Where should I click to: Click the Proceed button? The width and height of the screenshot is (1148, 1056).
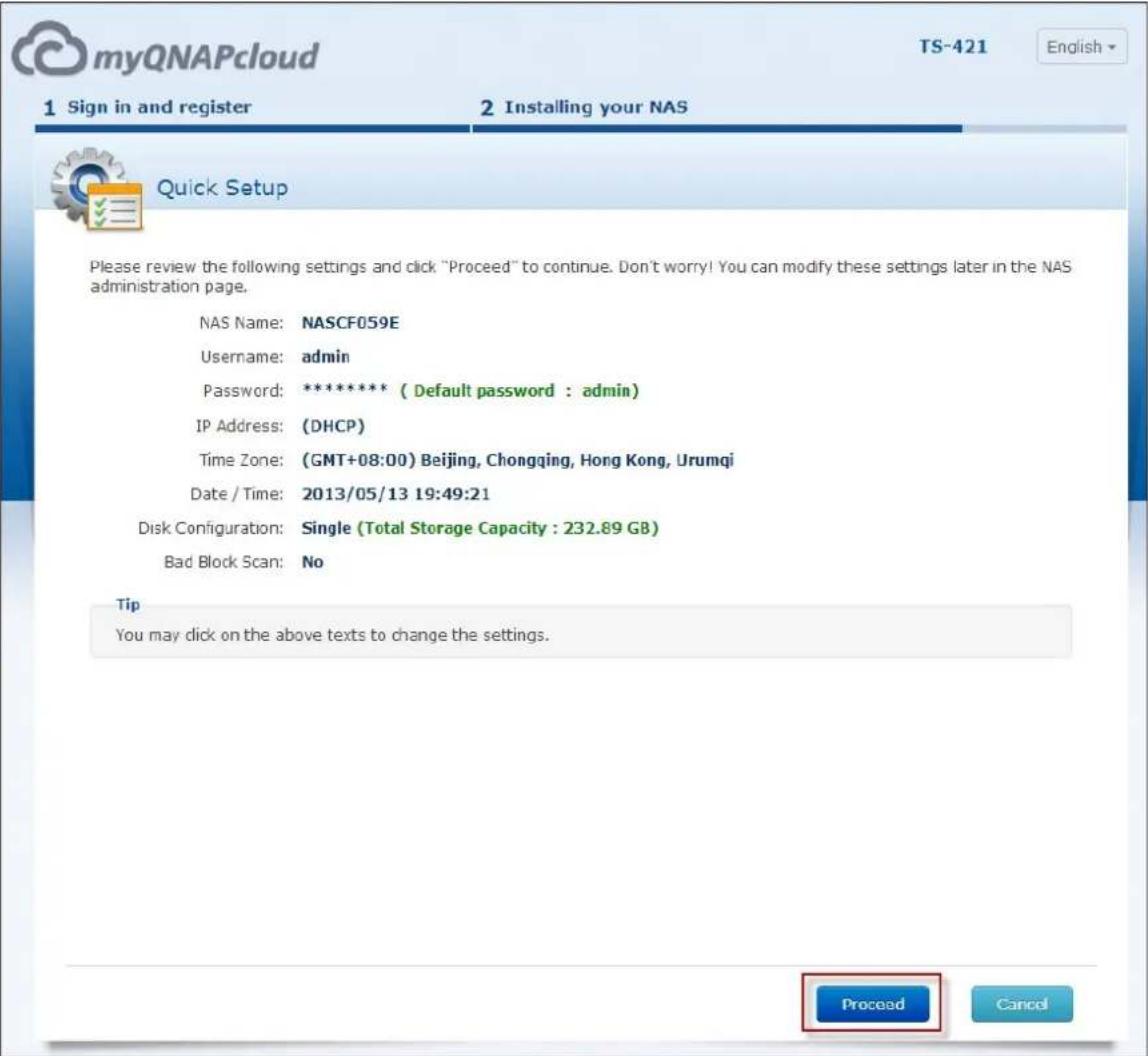pos(873,1003)
